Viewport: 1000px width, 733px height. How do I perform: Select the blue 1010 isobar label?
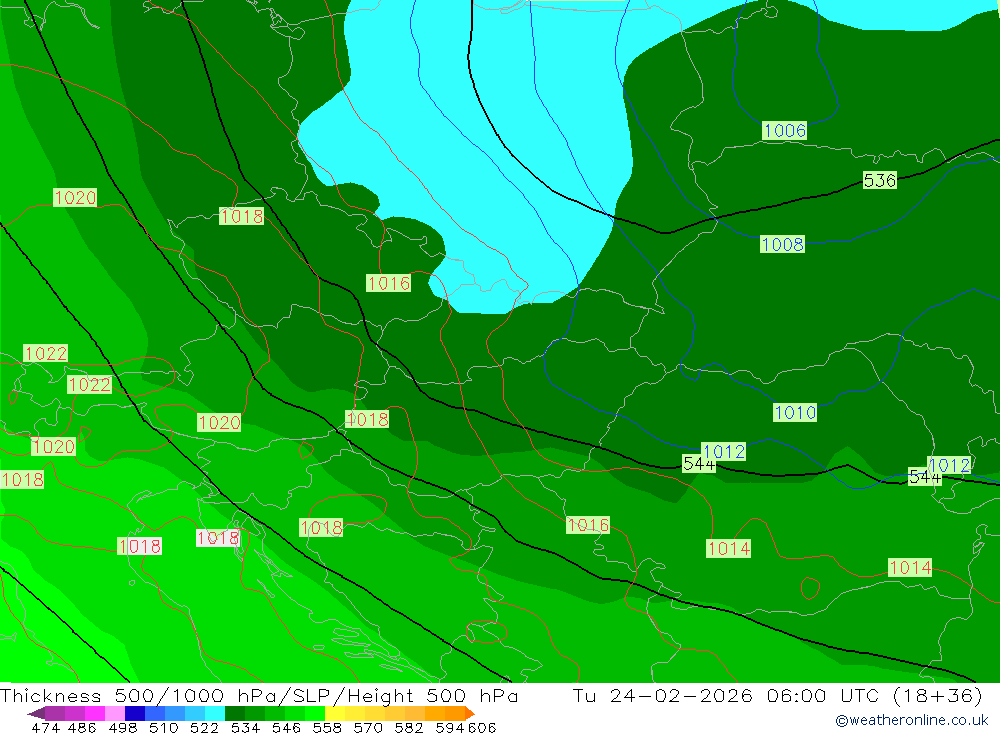[795, 413]
